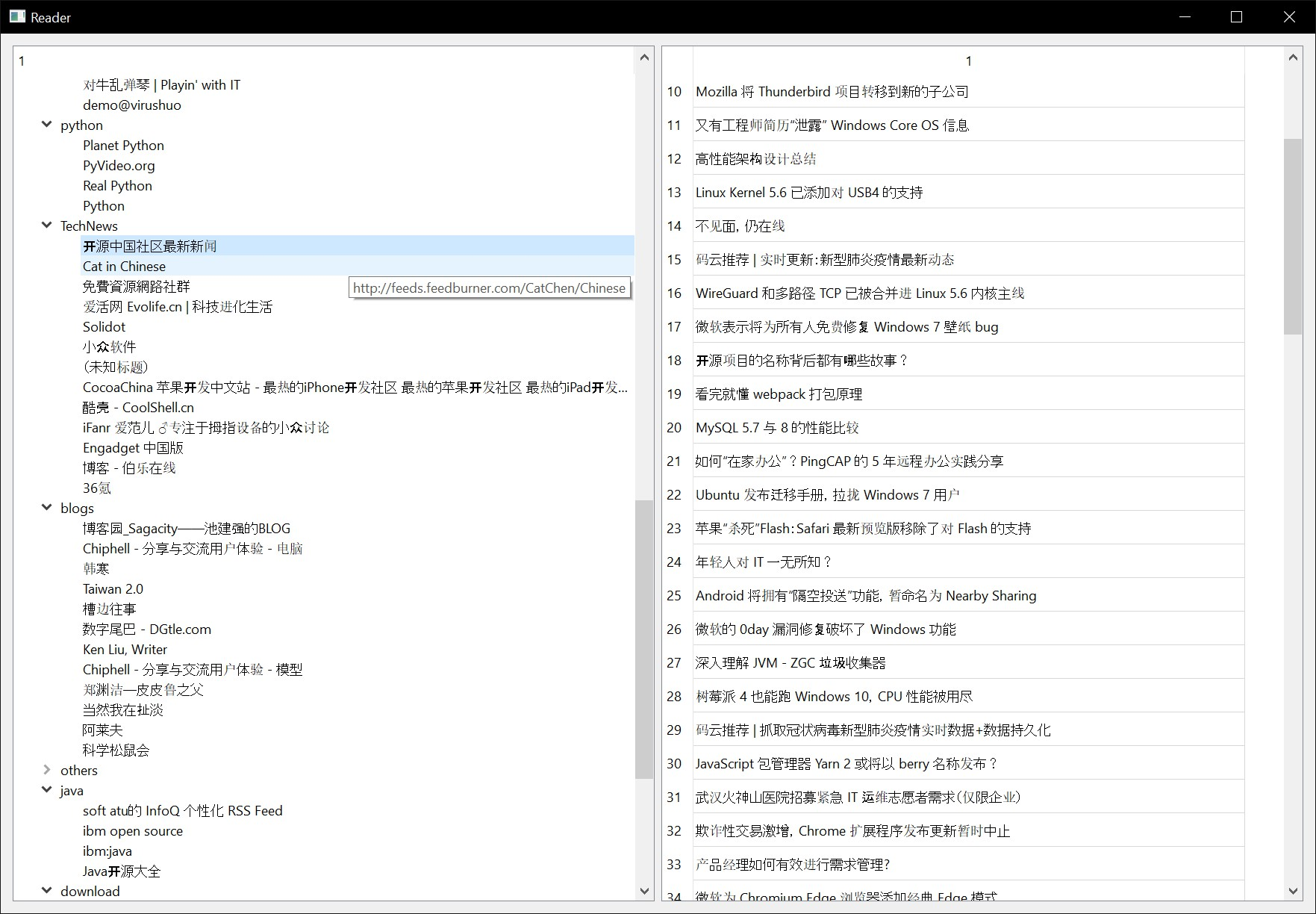Select the "Solidot" feed
The height and width of the screenshot is (914, 1316).
[x=103, y=326]
